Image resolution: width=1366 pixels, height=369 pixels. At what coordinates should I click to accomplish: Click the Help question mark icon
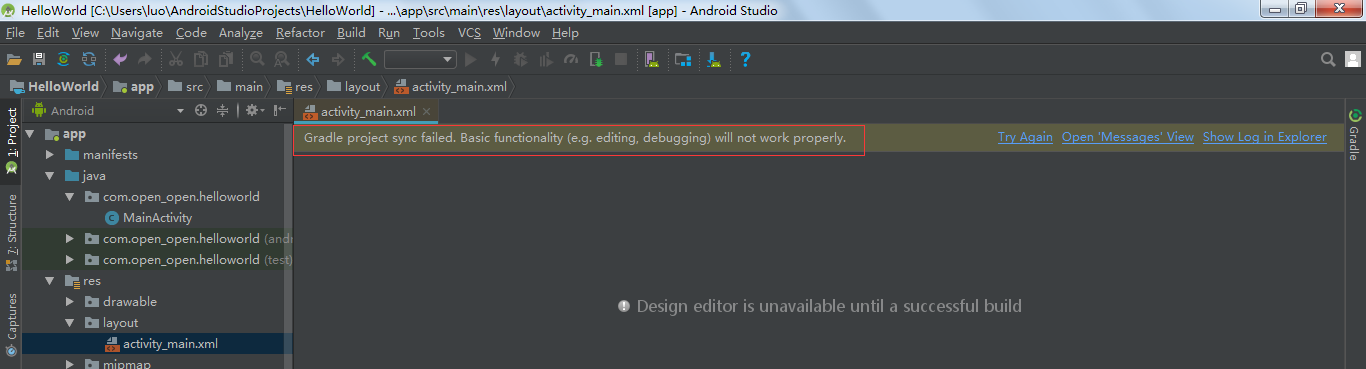click(x=745, y=60)
